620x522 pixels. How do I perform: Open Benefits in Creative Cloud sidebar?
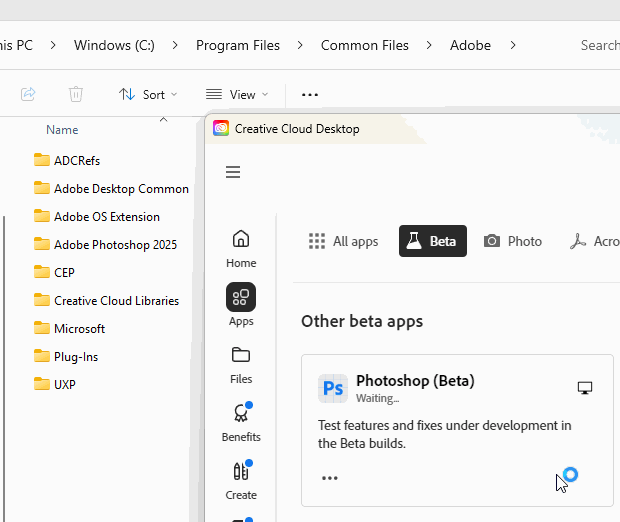[241, 422]
